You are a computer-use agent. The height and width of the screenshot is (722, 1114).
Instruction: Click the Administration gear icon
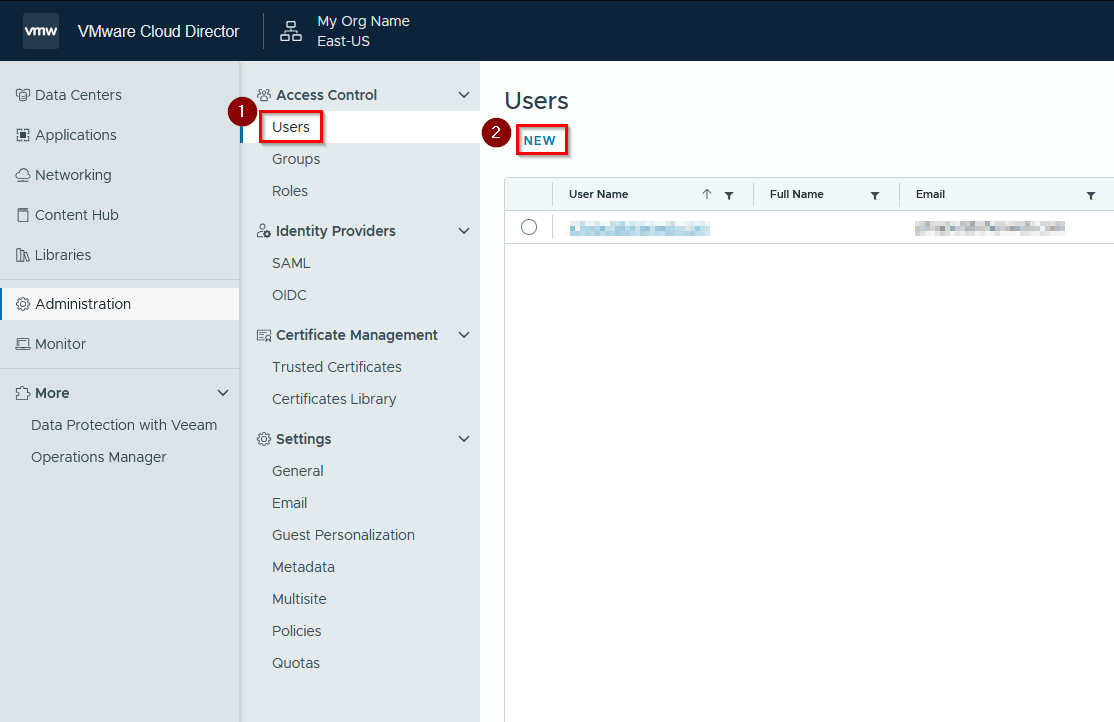tap(23, 304)
